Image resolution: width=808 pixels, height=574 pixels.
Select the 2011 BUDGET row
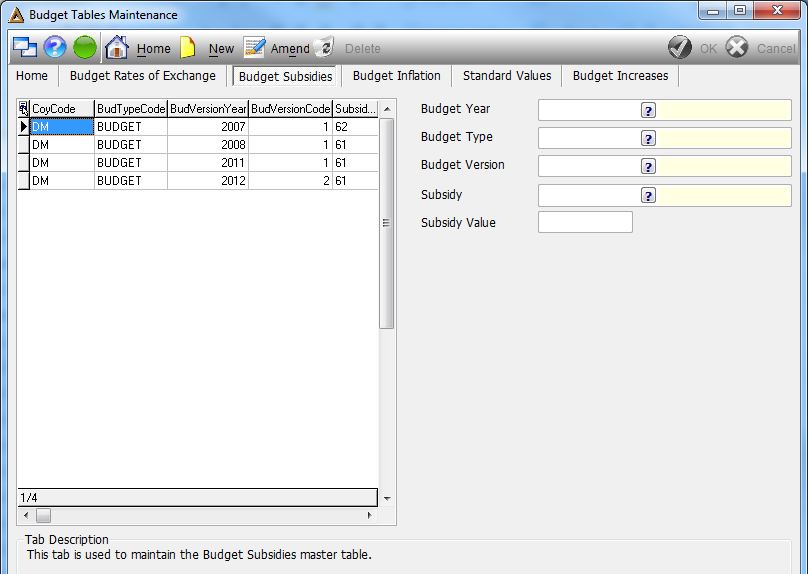coord(198,163)
